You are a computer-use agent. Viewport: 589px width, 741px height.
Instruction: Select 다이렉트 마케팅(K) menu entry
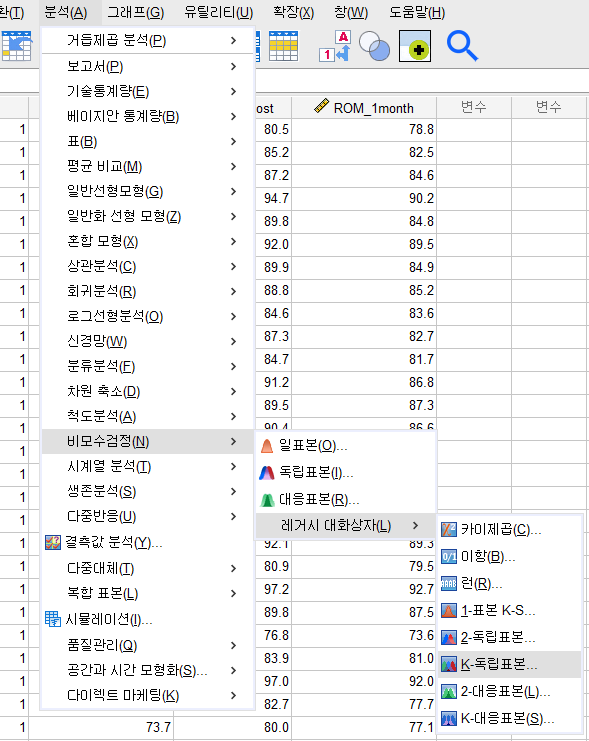tap(148, 695)
